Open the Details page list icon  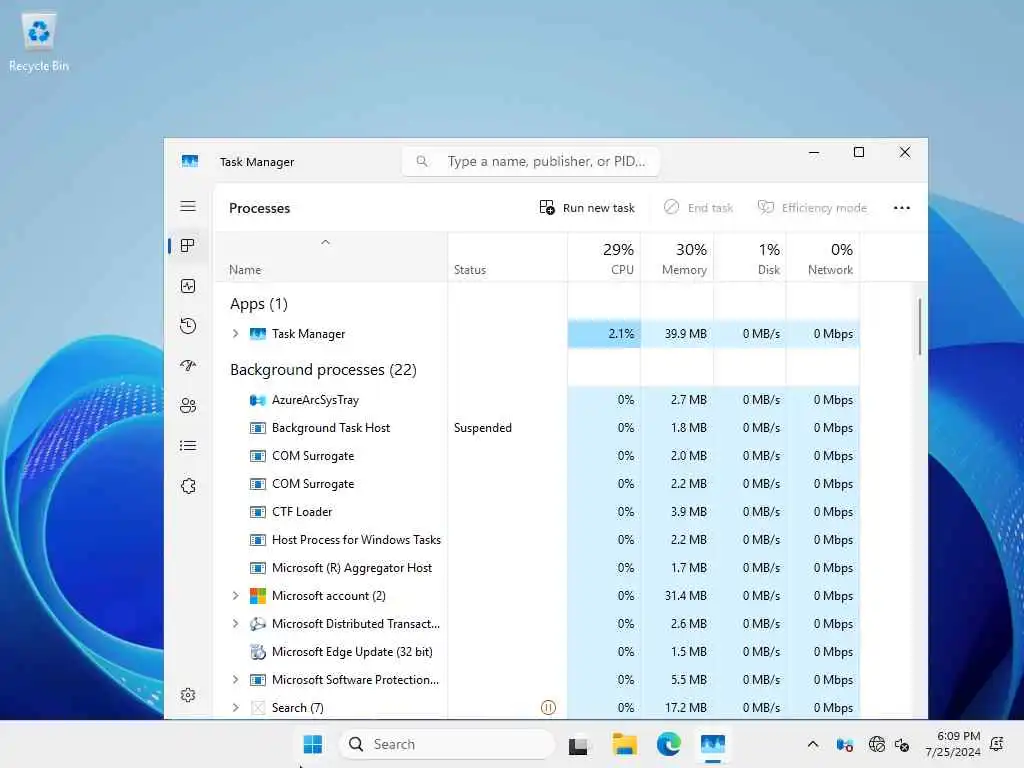pos(188,445)
